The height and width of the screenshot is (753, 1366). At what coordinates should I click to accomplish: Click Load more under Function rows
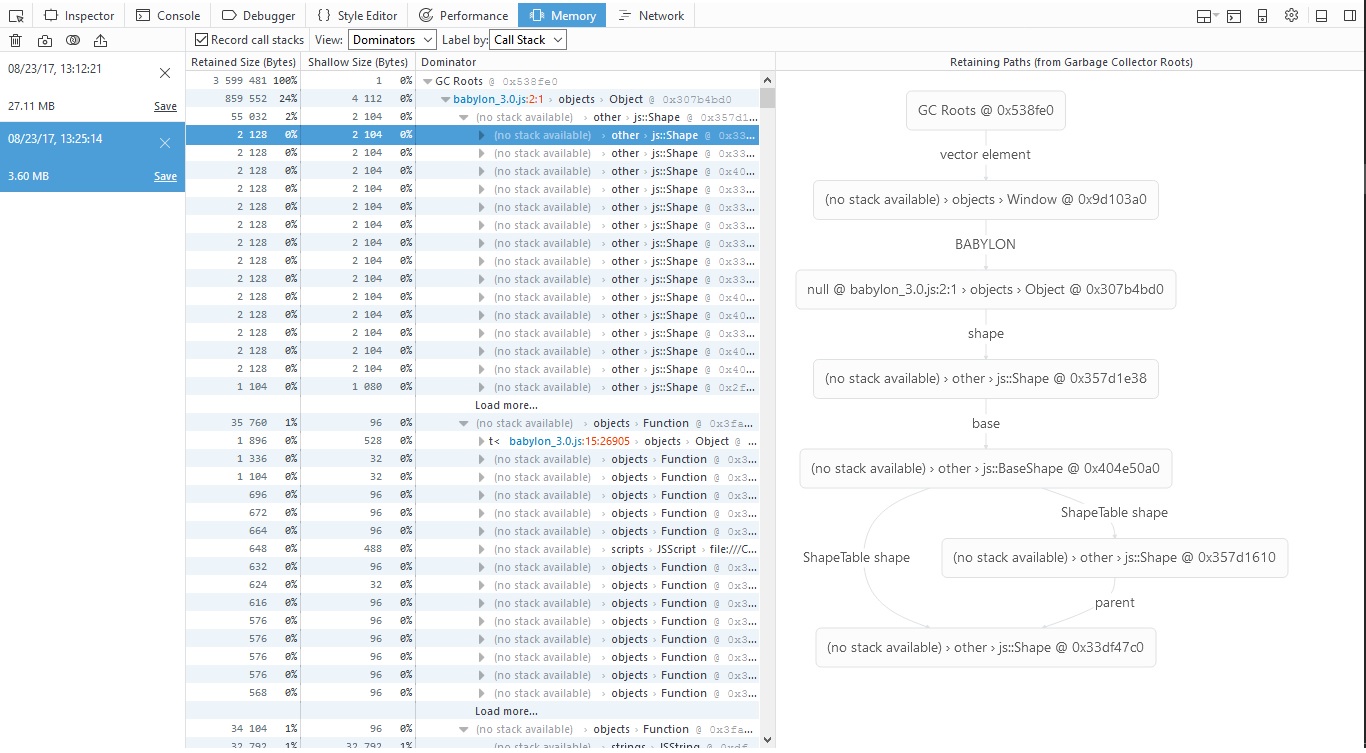point(506,711)
